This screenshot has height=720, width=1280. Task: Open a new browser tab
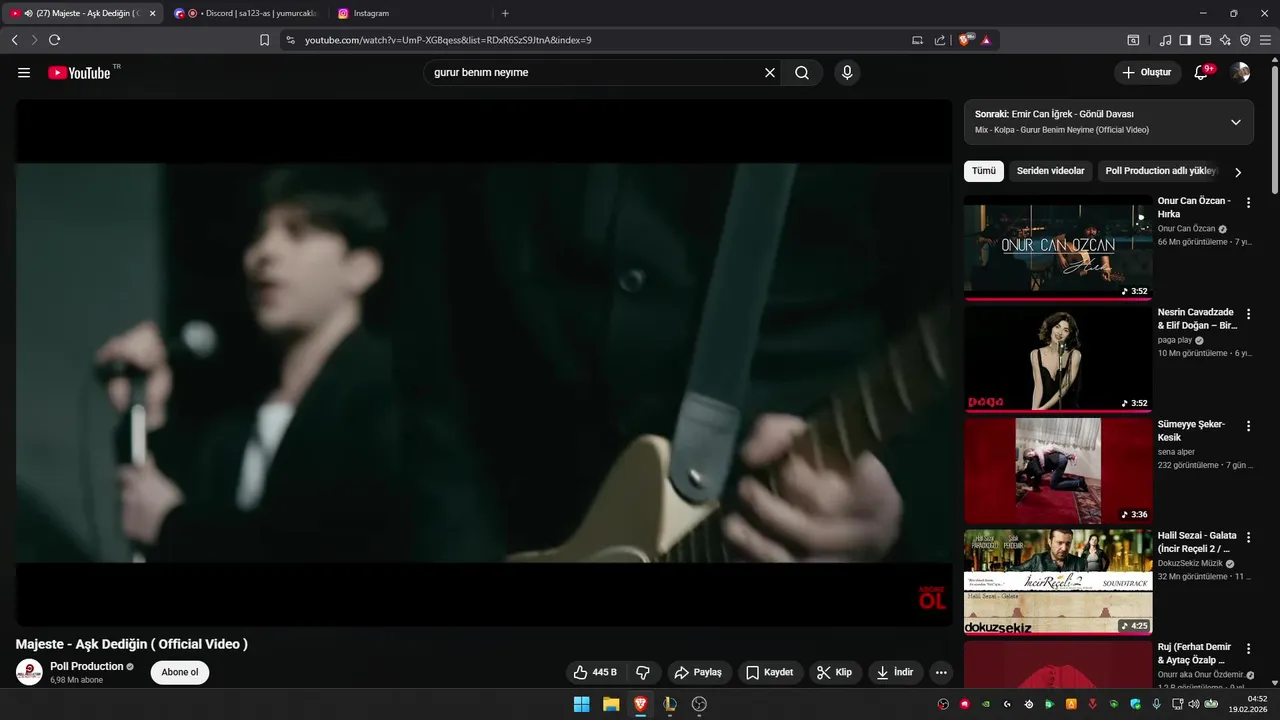[x=505, y=13]
